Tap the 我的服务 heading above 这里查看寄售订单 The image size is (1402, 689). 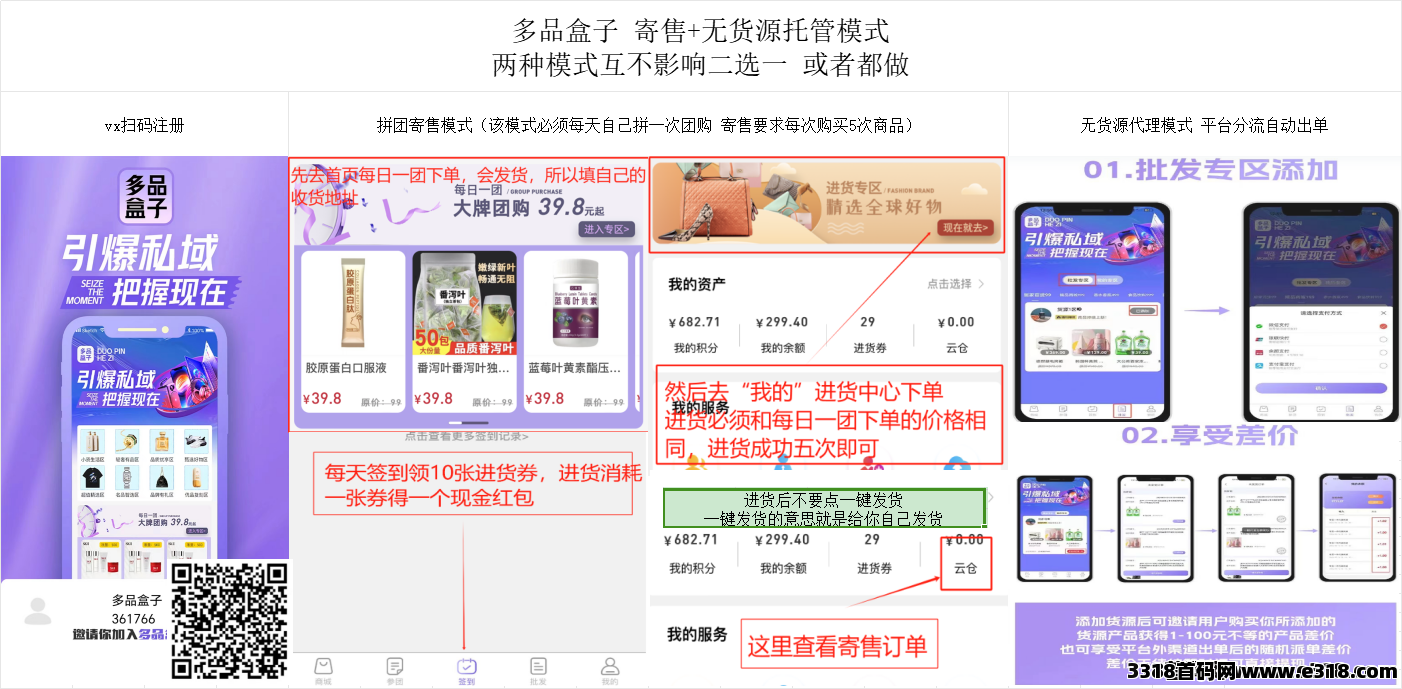click(698, 634)
